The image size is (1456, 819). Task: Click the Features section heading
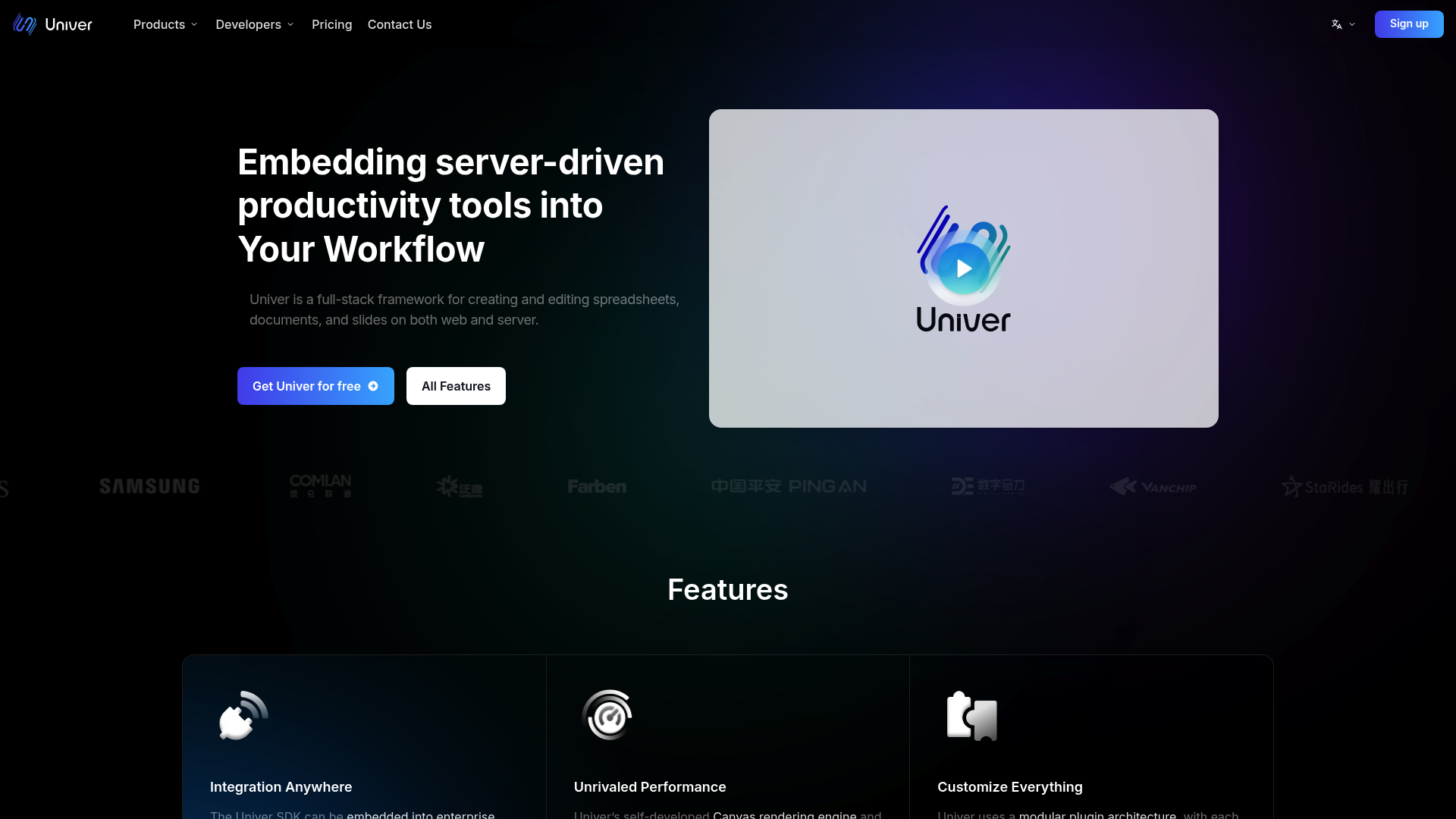pos(728,590)
